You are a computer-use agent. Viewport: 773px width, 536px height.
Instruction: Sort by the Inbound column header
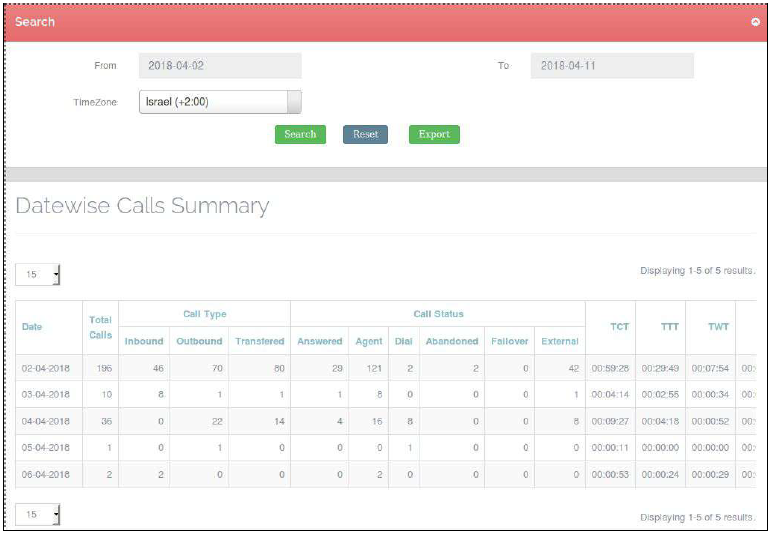[144, 341]
